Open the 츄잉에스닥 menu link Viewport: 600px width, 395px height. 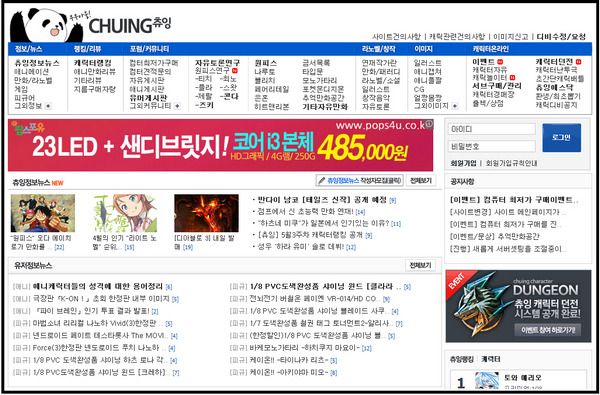554,87
